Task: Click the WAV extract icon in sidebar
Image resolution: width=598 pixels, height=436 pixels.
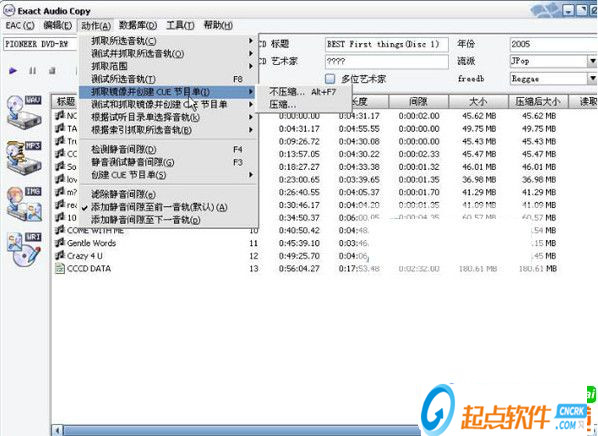Action: pyautogui.click(x=24, y=112)
